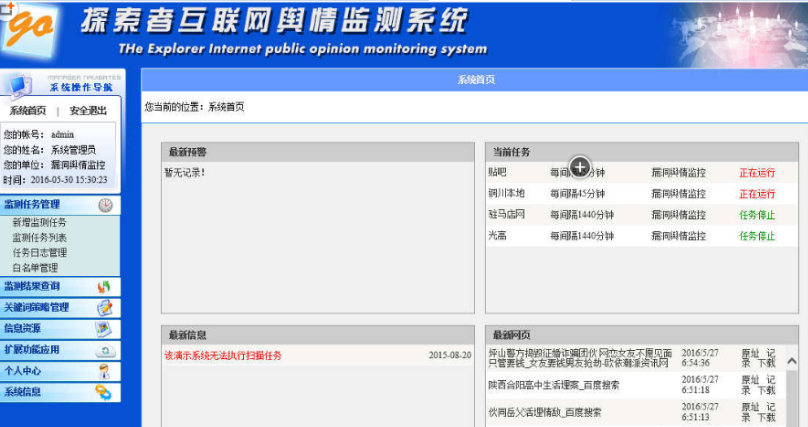Viewport: 808px width, 427px height.
Task: Click the gears icon beside 系统信息
Action: (x=104, y=392)
